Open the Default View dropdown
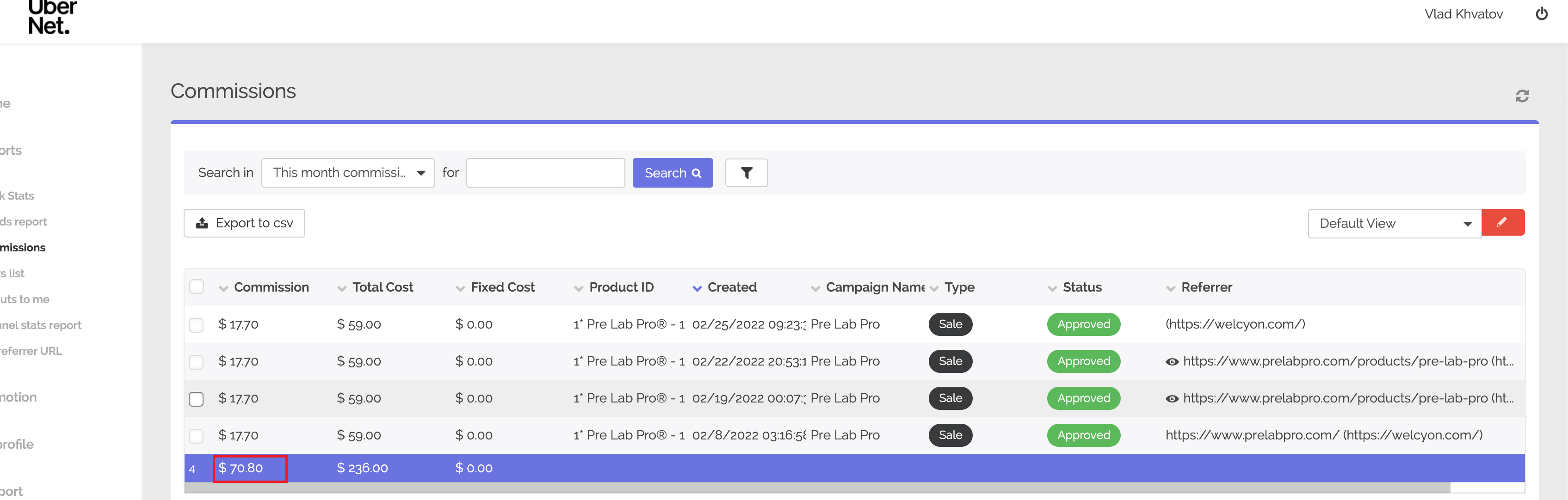The width and height of the screenshot is (1568, 500). tap(1395, 223)
